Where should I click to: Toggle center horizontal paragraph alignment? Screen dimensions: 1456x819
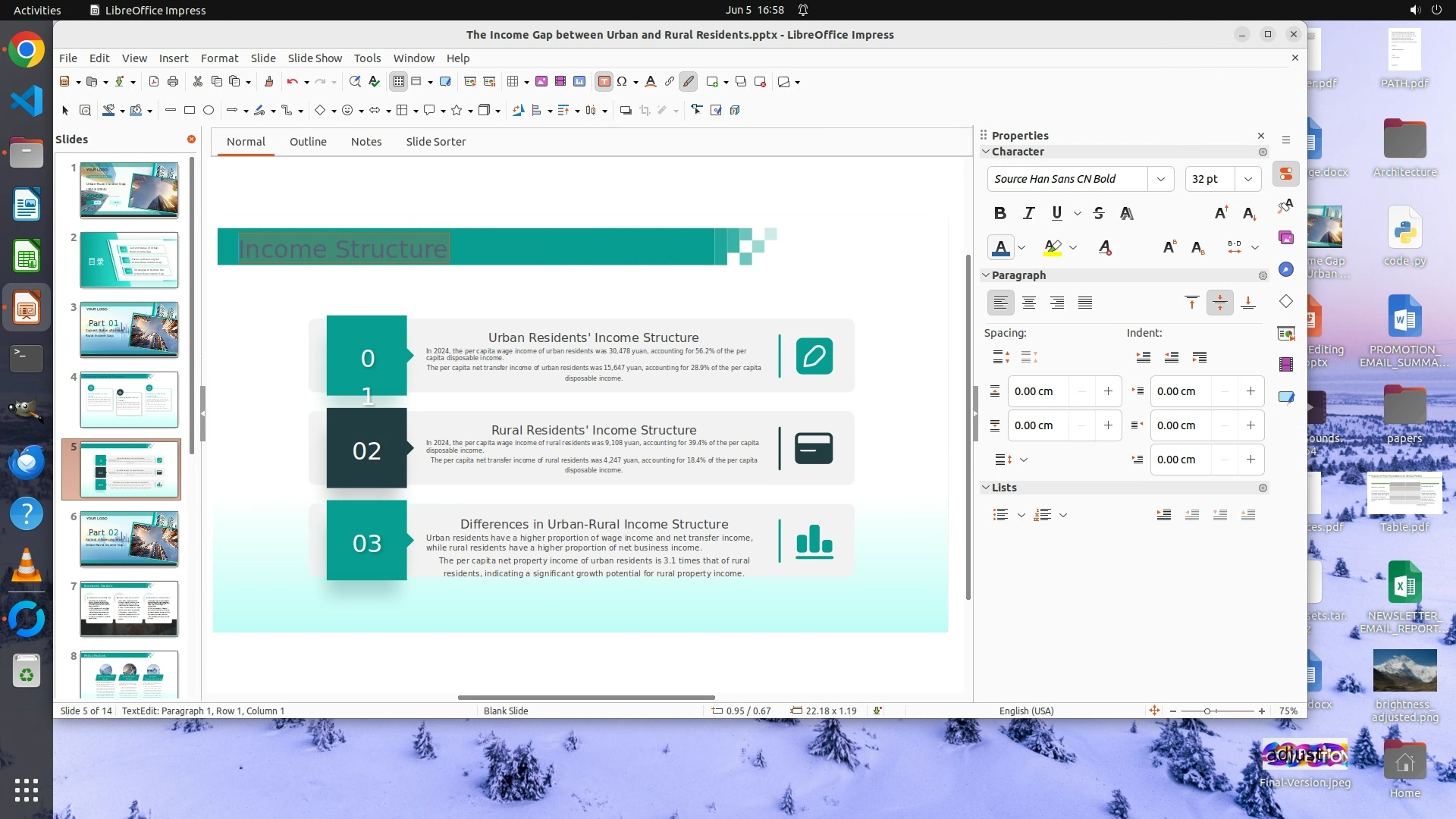(1029, 303)
